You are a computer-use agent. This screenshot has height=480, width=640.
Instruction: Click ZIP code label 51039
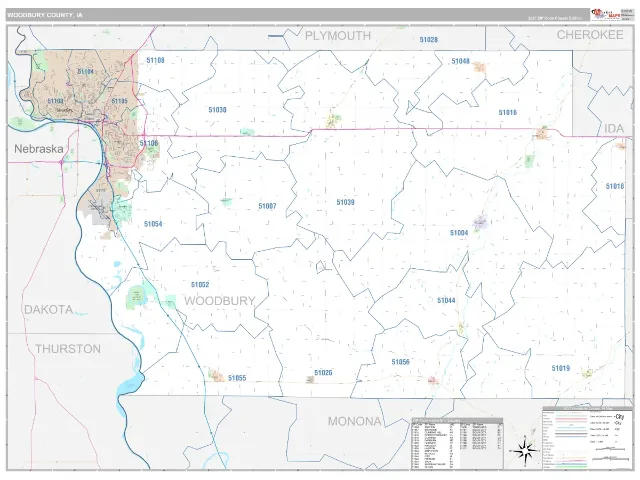345,202
